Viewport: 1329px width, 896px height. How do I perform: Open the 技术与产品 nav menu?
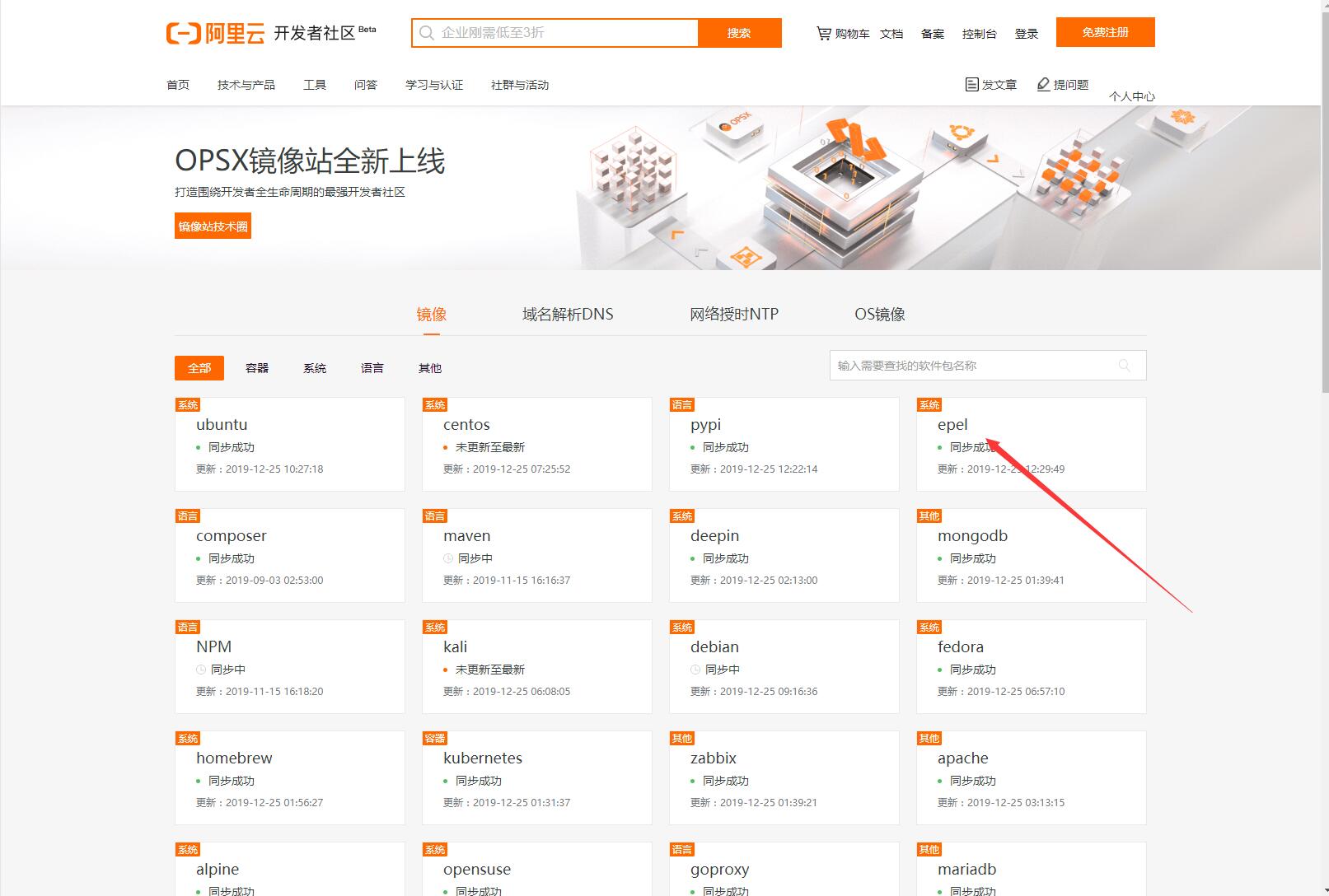pyautogui.click(x=246, y=85)
